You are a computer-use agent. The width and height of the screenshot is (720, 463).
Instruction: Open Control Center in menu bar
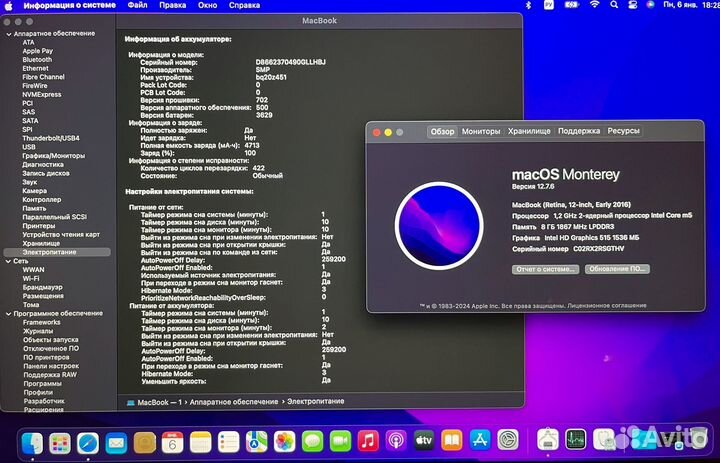[633, 5]
